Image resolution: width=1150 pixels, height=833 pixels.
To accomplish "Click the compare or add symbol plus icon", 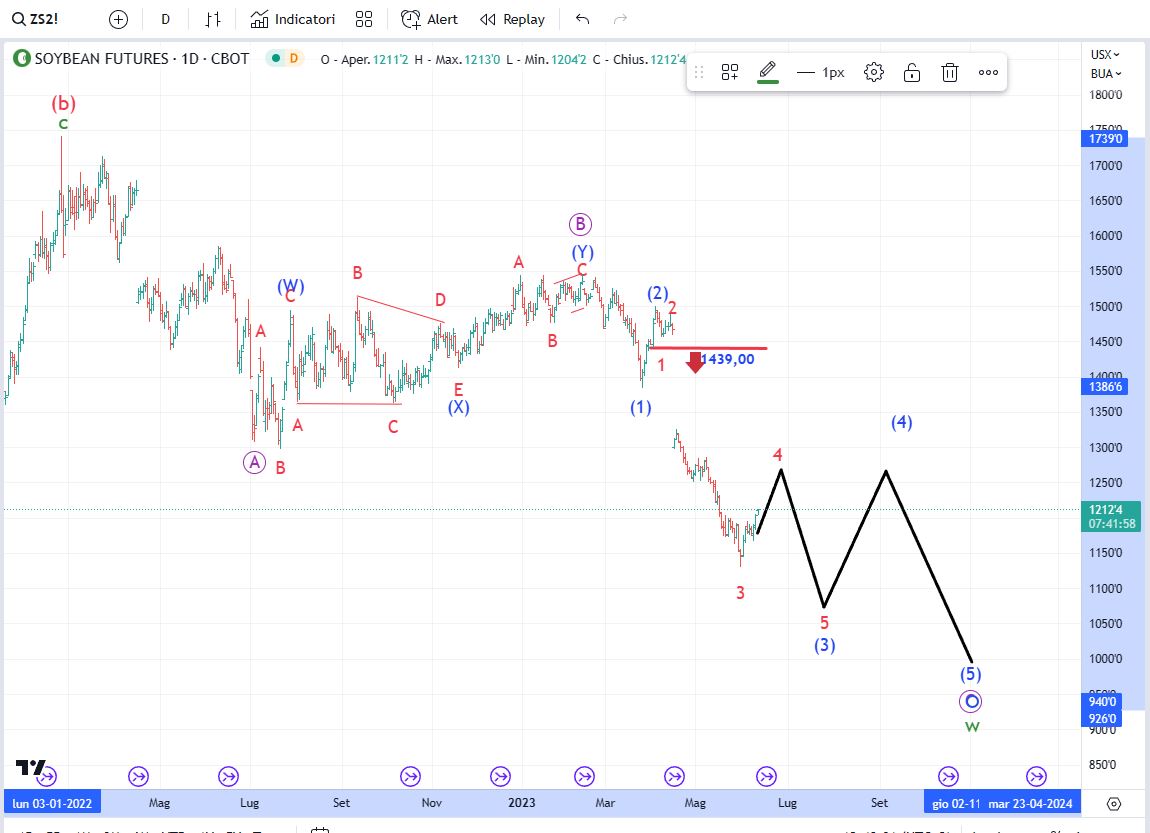I will [118, 20].
